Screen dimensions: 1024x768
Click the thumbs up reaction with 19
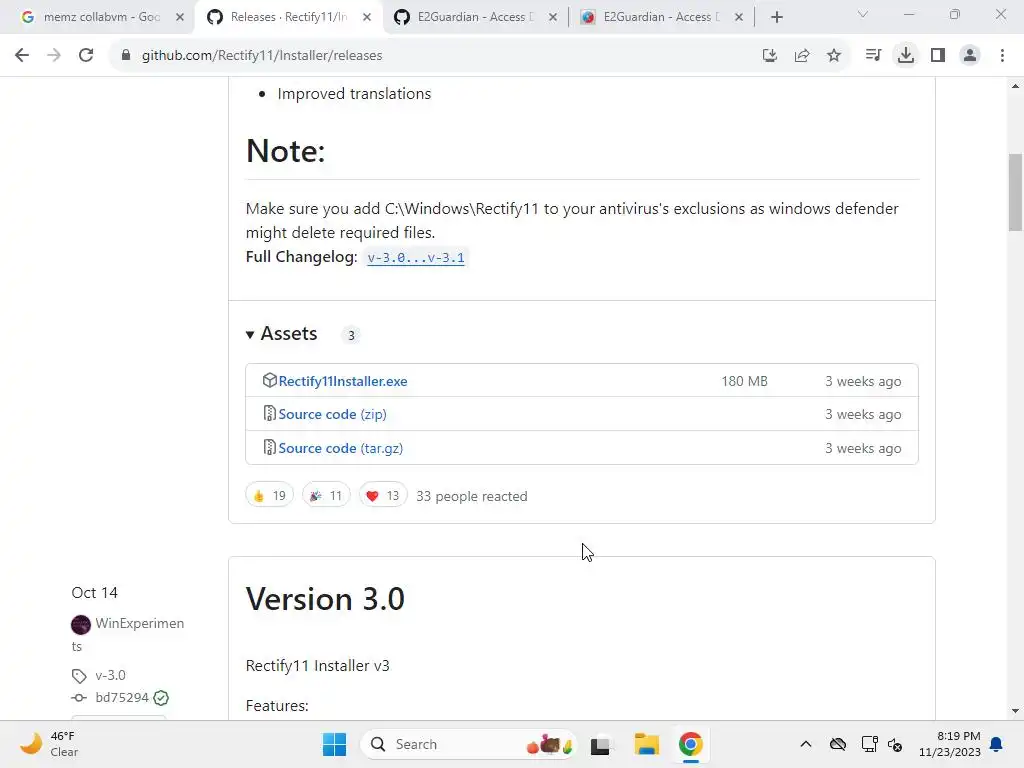point(270,496)
